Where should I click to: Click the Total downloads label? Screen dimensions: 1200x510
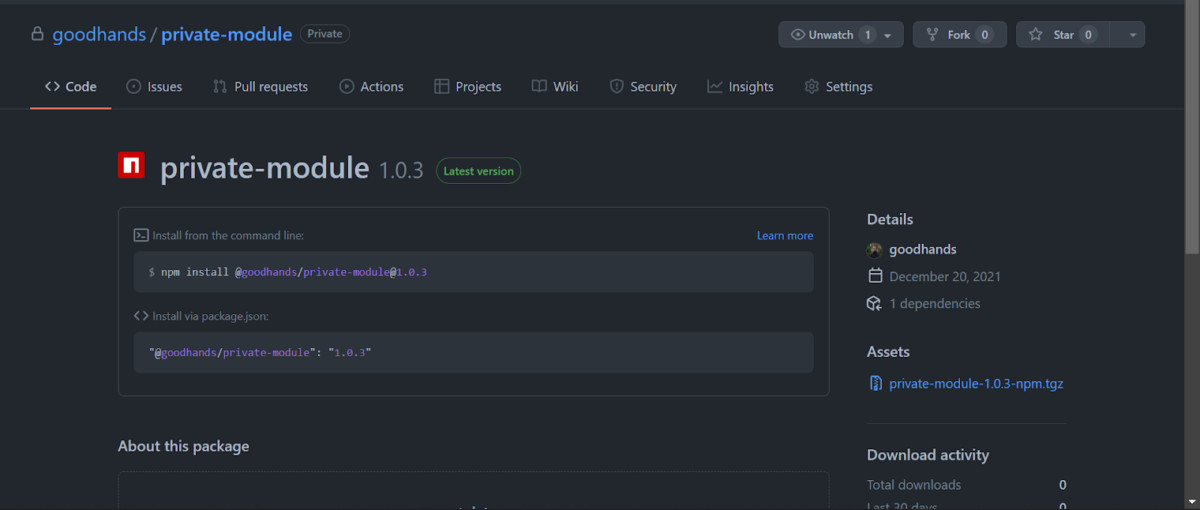click(914, 485)
